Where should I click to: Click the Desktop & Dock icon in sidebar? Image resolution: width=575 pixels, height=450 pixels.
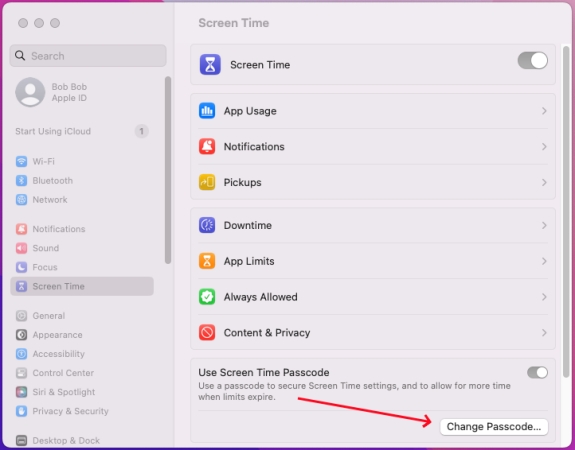21,440
